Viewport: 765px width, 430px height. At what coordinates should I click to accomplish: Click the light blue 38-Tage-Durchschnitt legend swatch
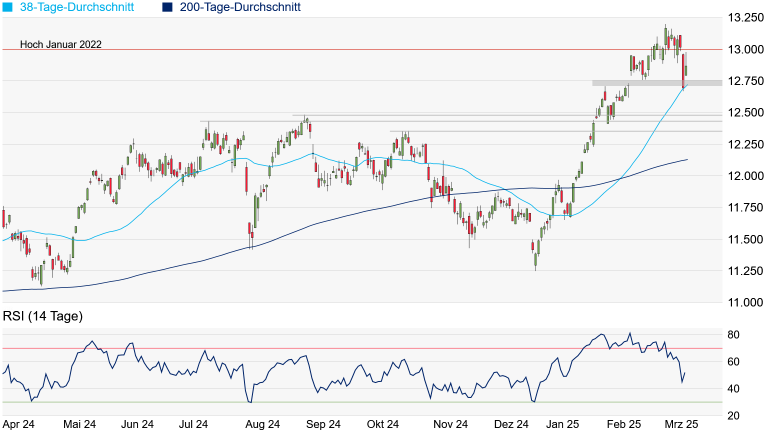[x=8, y=8]
